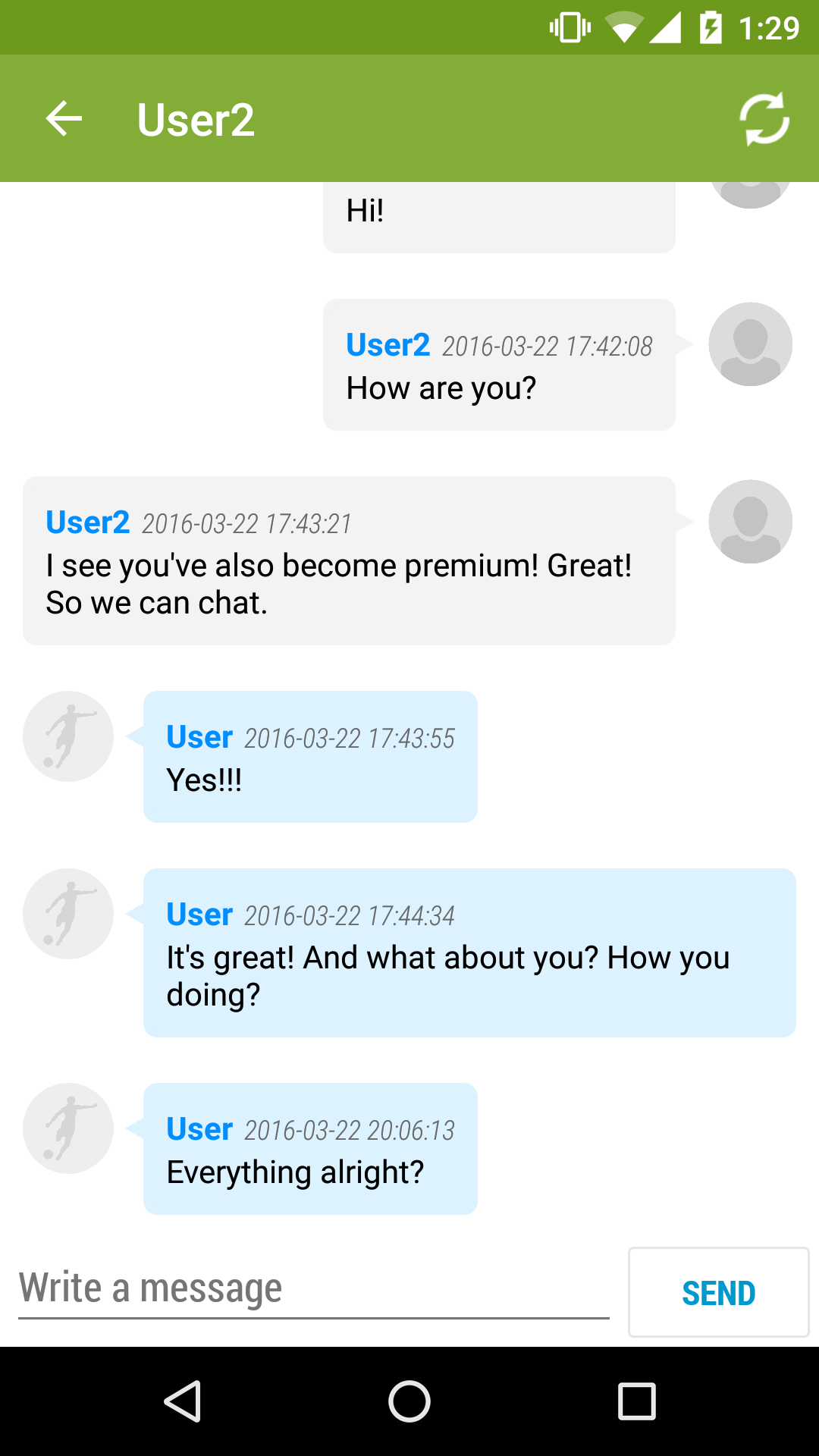Tap the back arrow in the header

click(64, 119)
